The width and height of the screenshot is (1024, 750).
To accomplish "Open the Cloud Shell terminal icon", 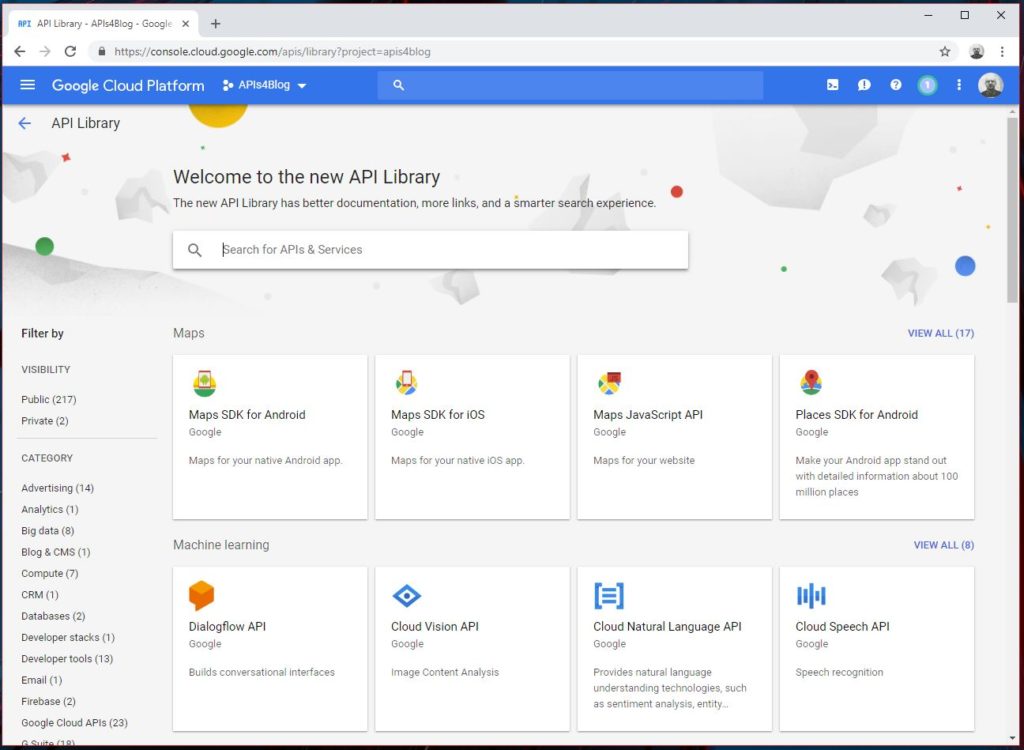I will 832,85.
